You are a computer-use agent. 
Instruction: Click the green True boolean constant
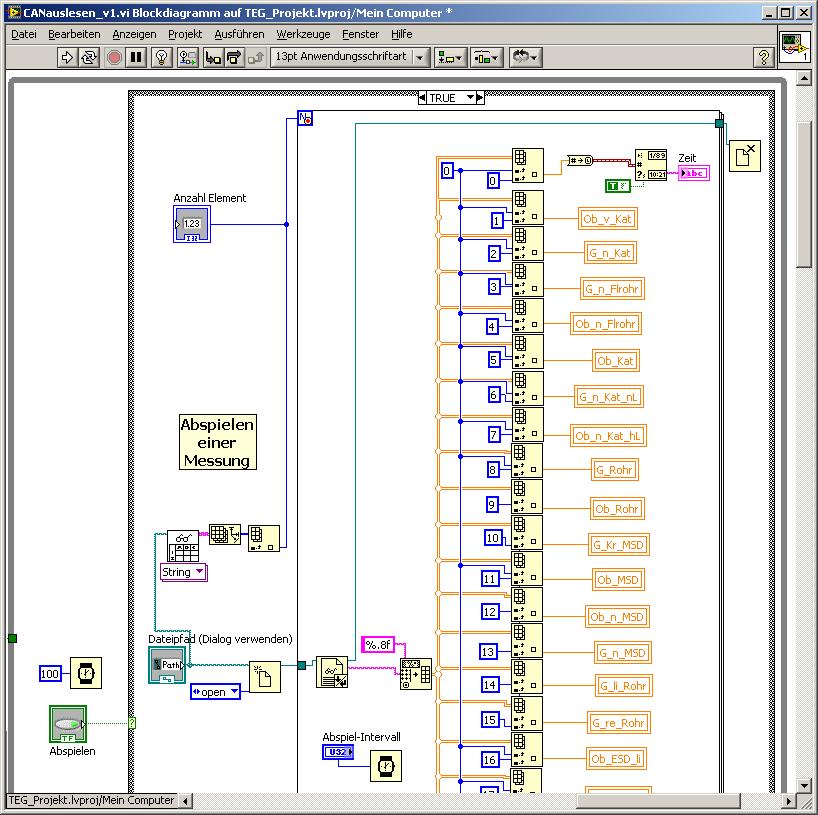coord(618,186)
